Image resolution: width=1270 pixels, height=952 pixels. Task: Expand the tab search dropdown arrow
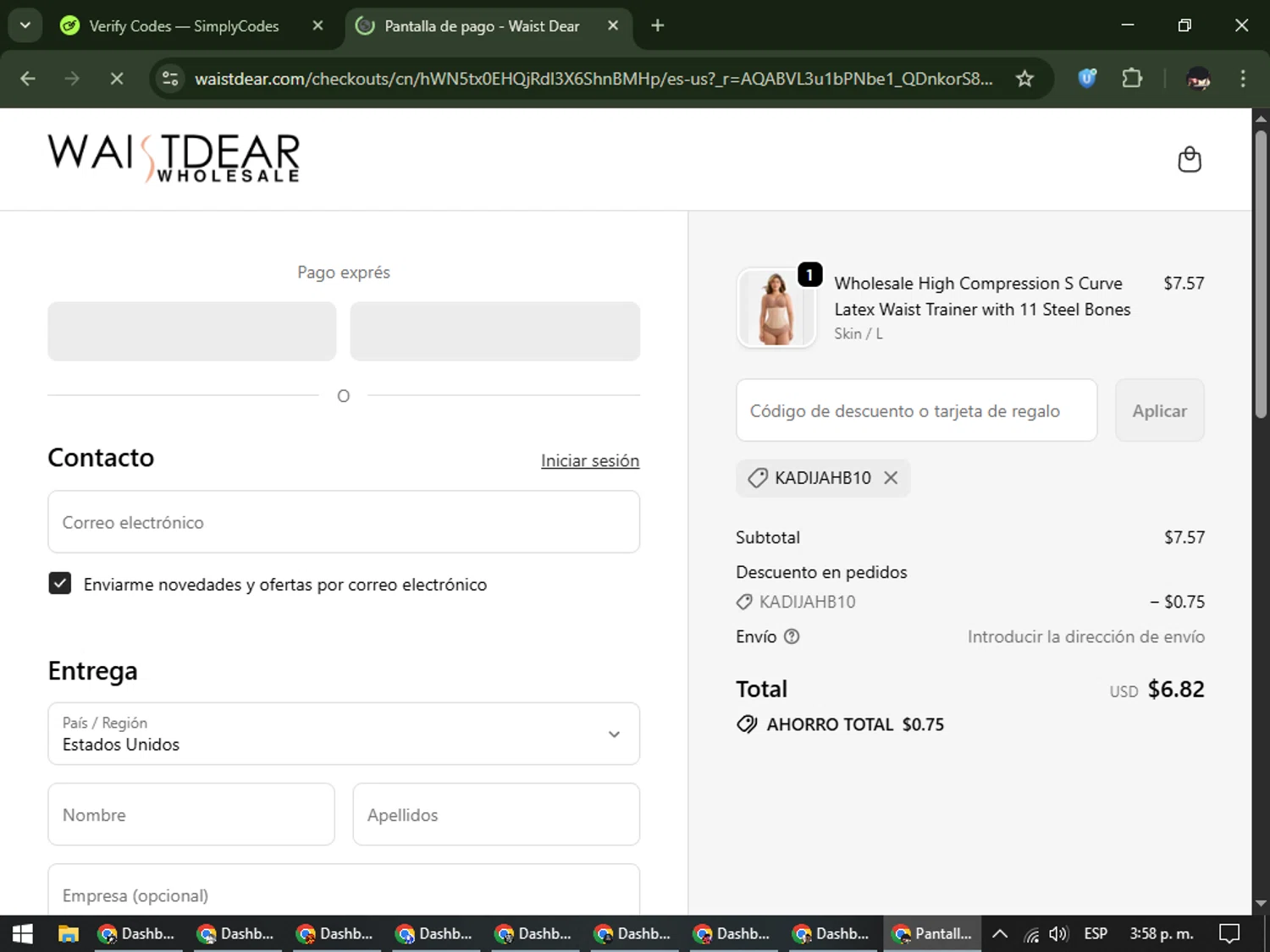click(x=25, y=25)
